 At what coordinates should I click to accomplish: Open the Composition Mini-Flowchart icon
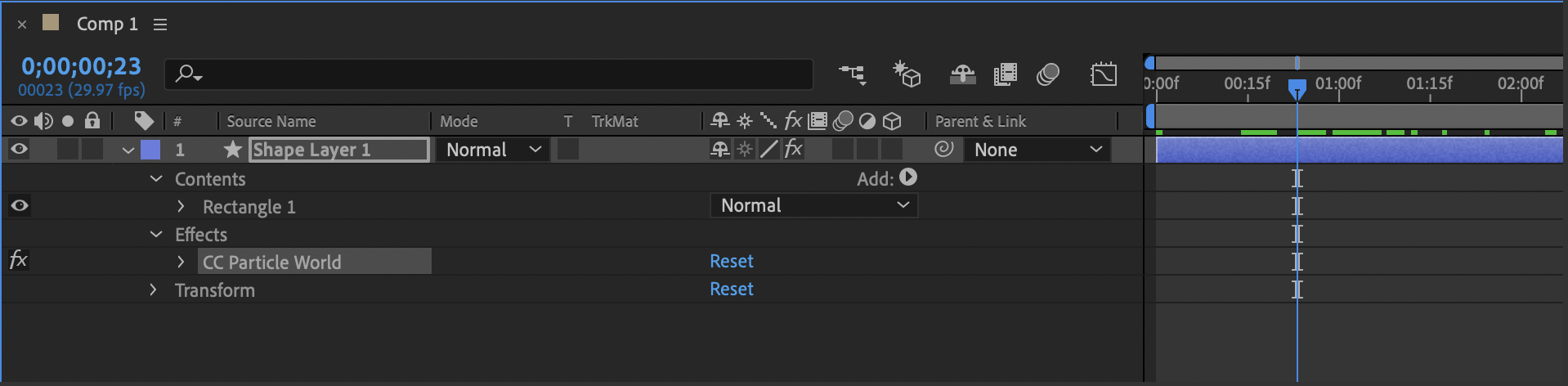tap(853, 74)
